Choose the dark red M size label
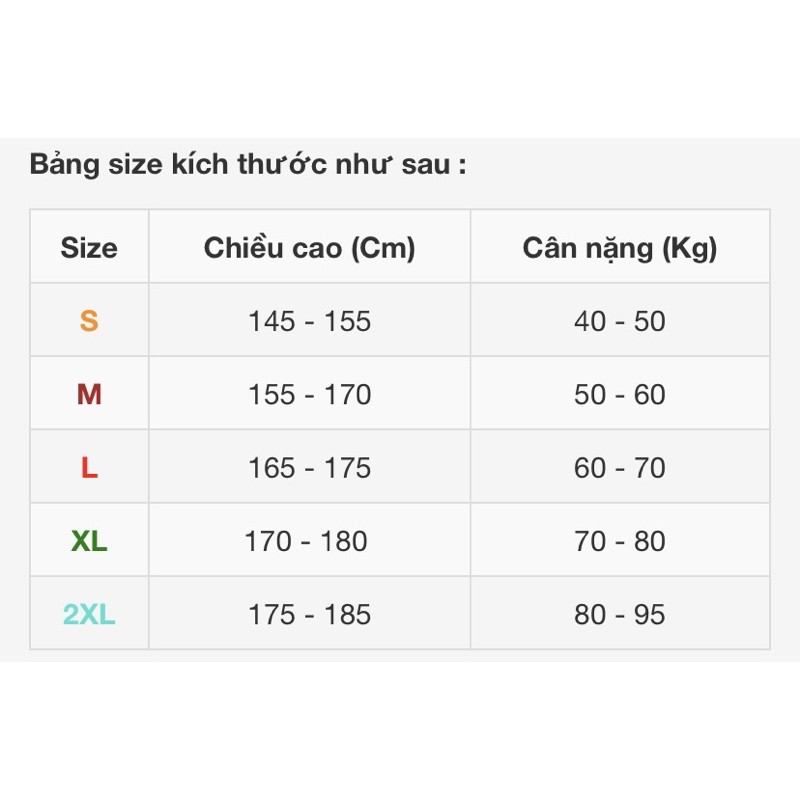This screenshot has height=800, width=800. pyautogui.click(x=89, y=394)
